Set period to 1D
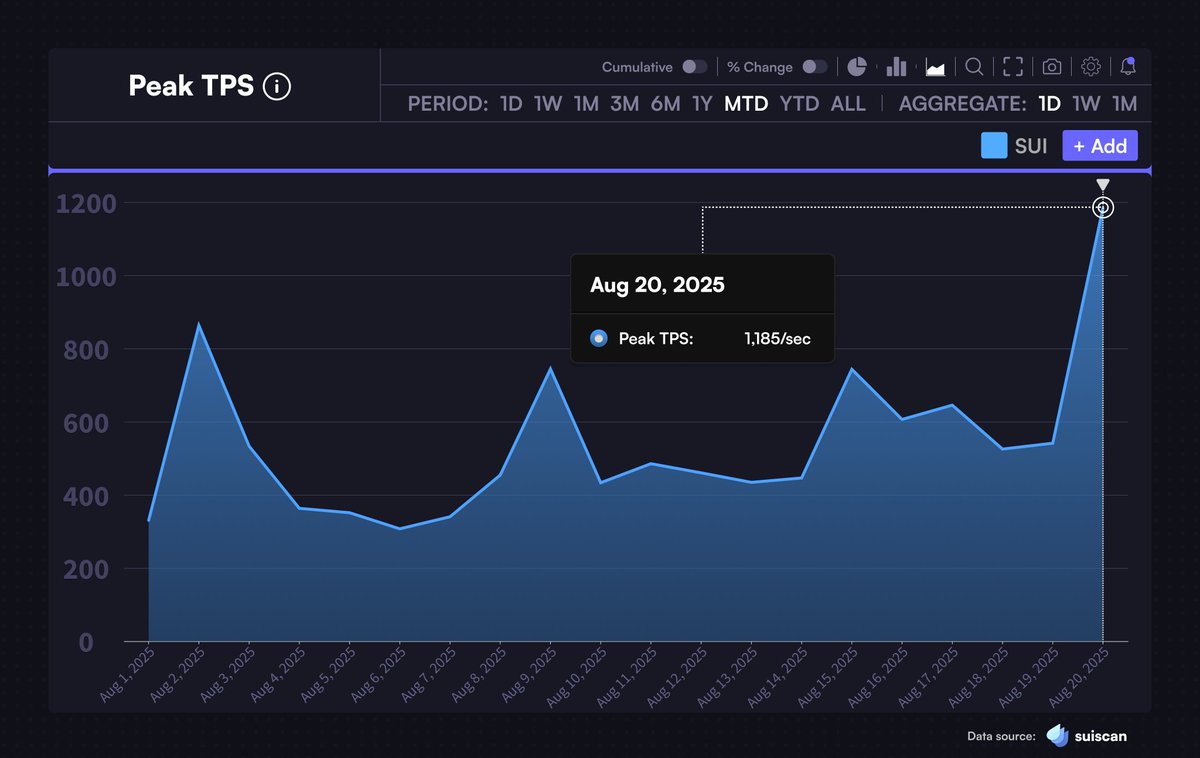The height and width of the screenshot is (758, 1200). click(x=511, y=104)
